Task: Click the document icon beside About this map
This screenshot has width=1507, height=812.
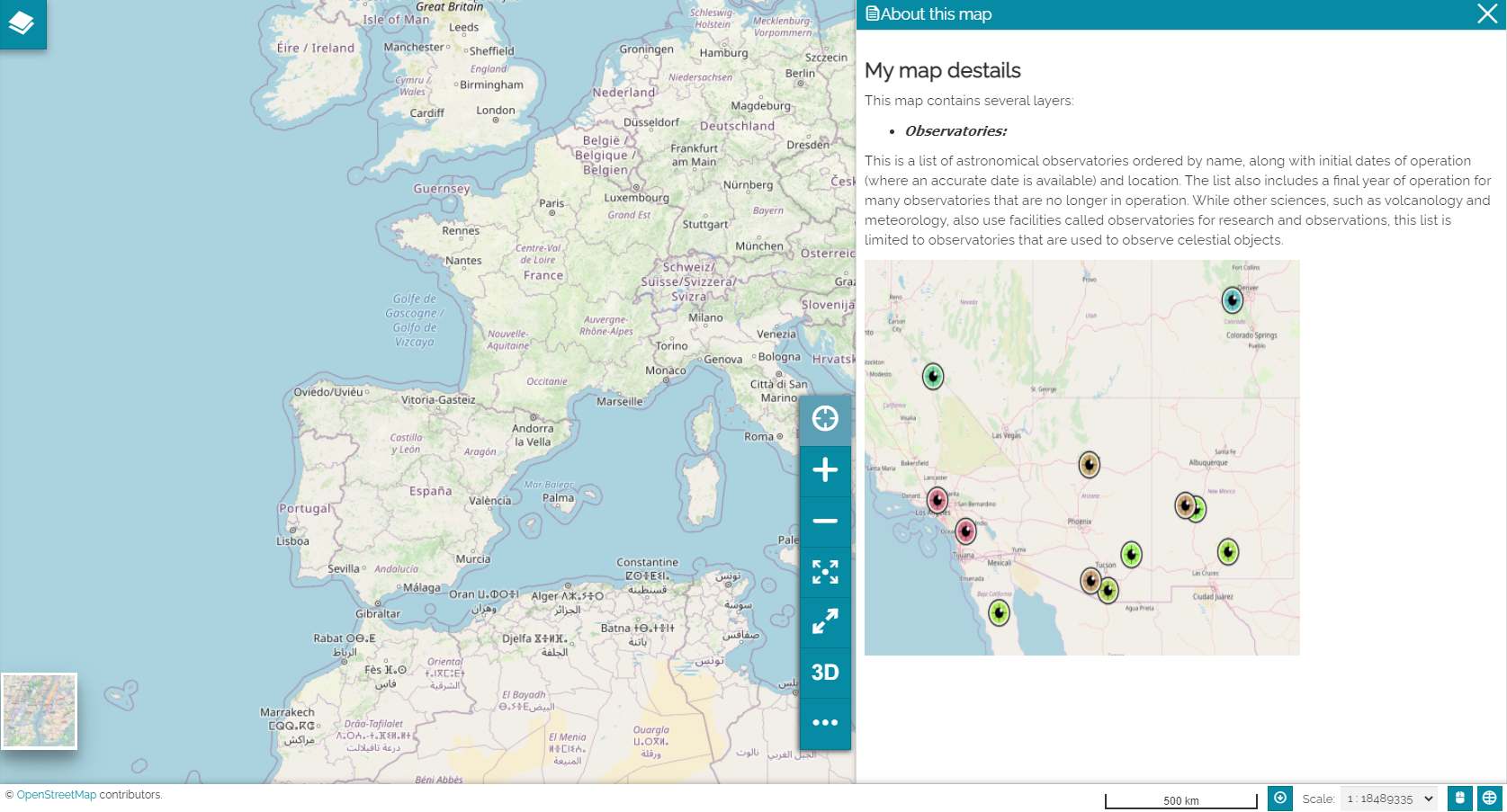Action: [x=872, y=14]
